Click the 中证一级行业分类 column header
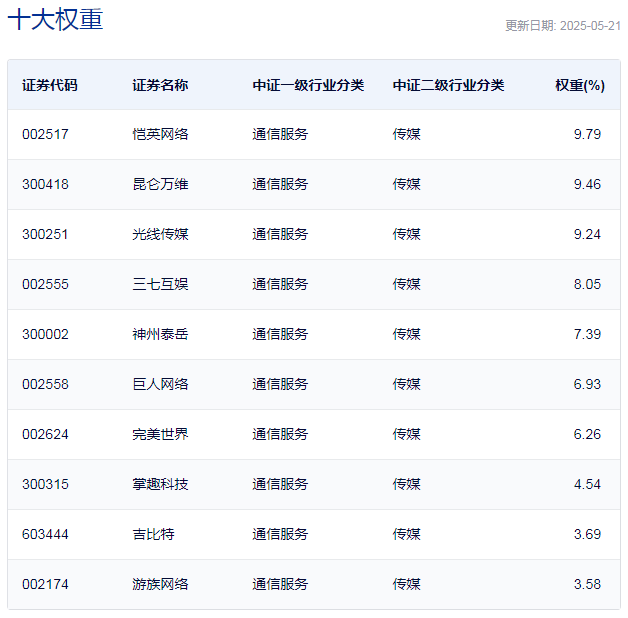Image resolution: width=628 pixels, height=618 pixels. point(308,85)
